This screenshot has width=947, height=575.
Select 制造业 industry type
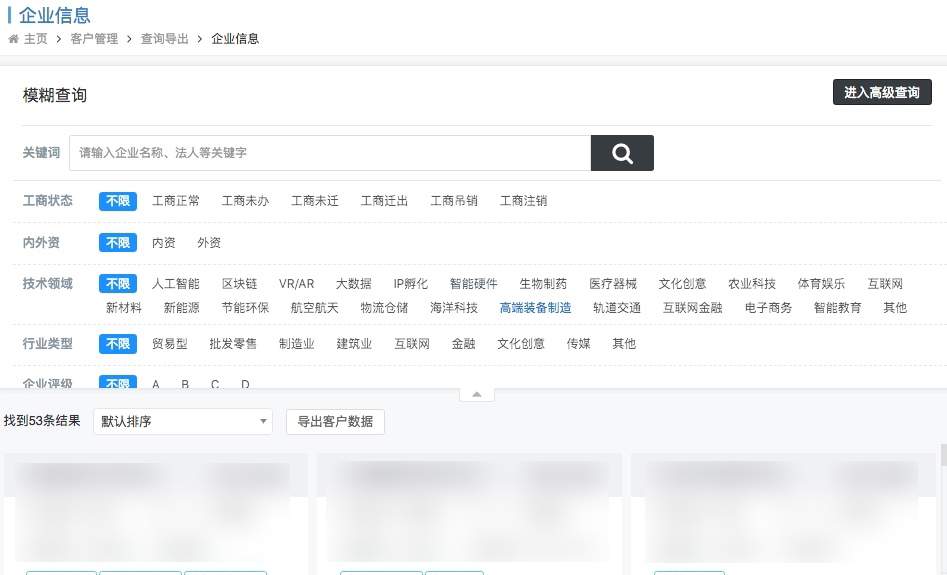coord(296,344)
